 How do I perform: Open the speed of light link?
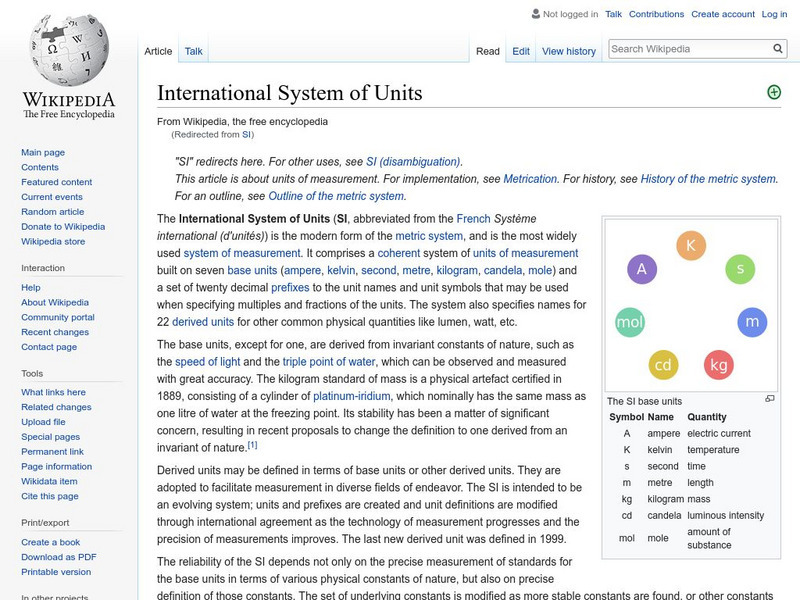tap(207, 362)
